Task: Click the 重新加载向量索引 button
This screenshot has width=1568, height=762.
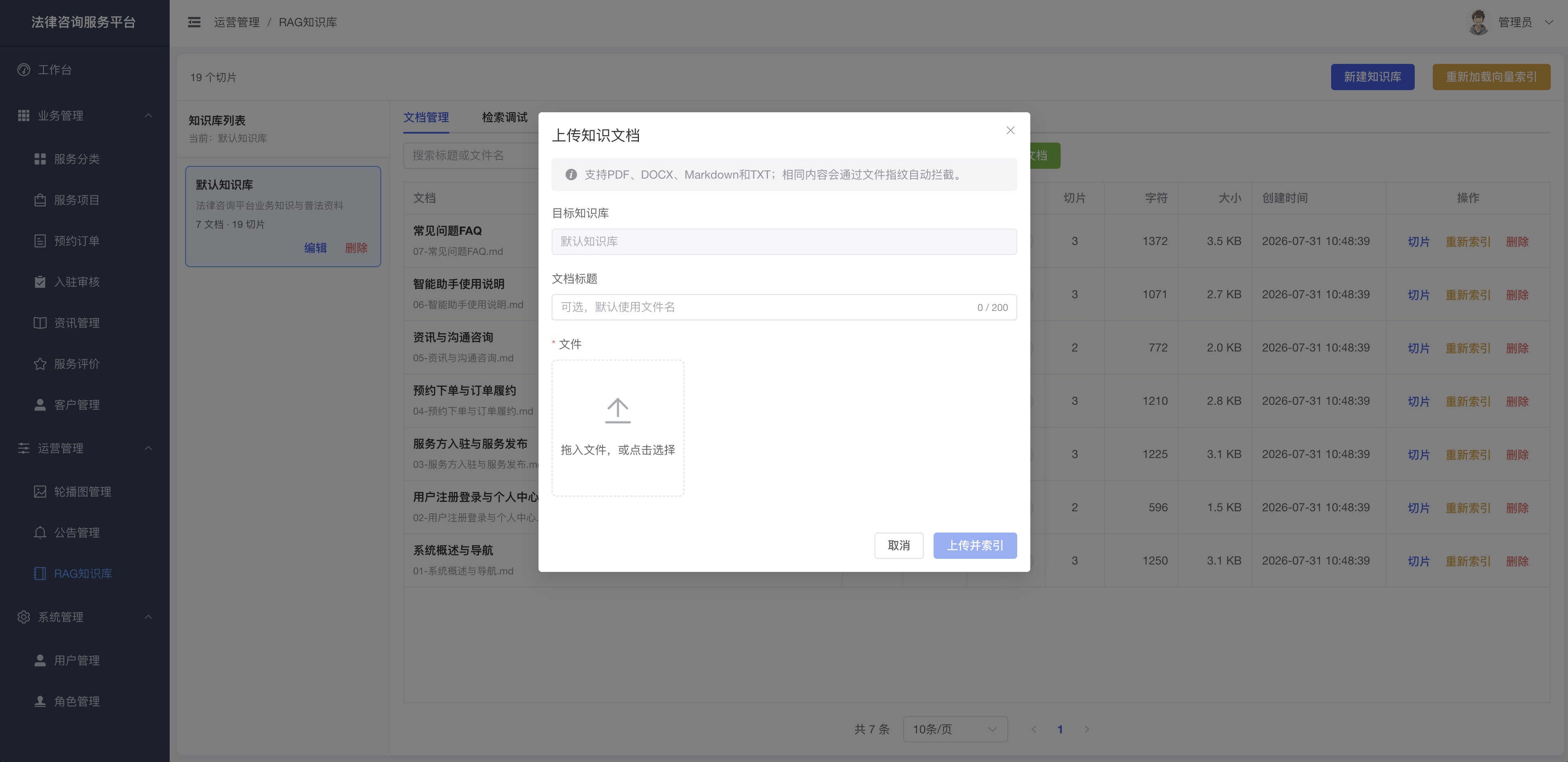Action: pos(1491,77)
